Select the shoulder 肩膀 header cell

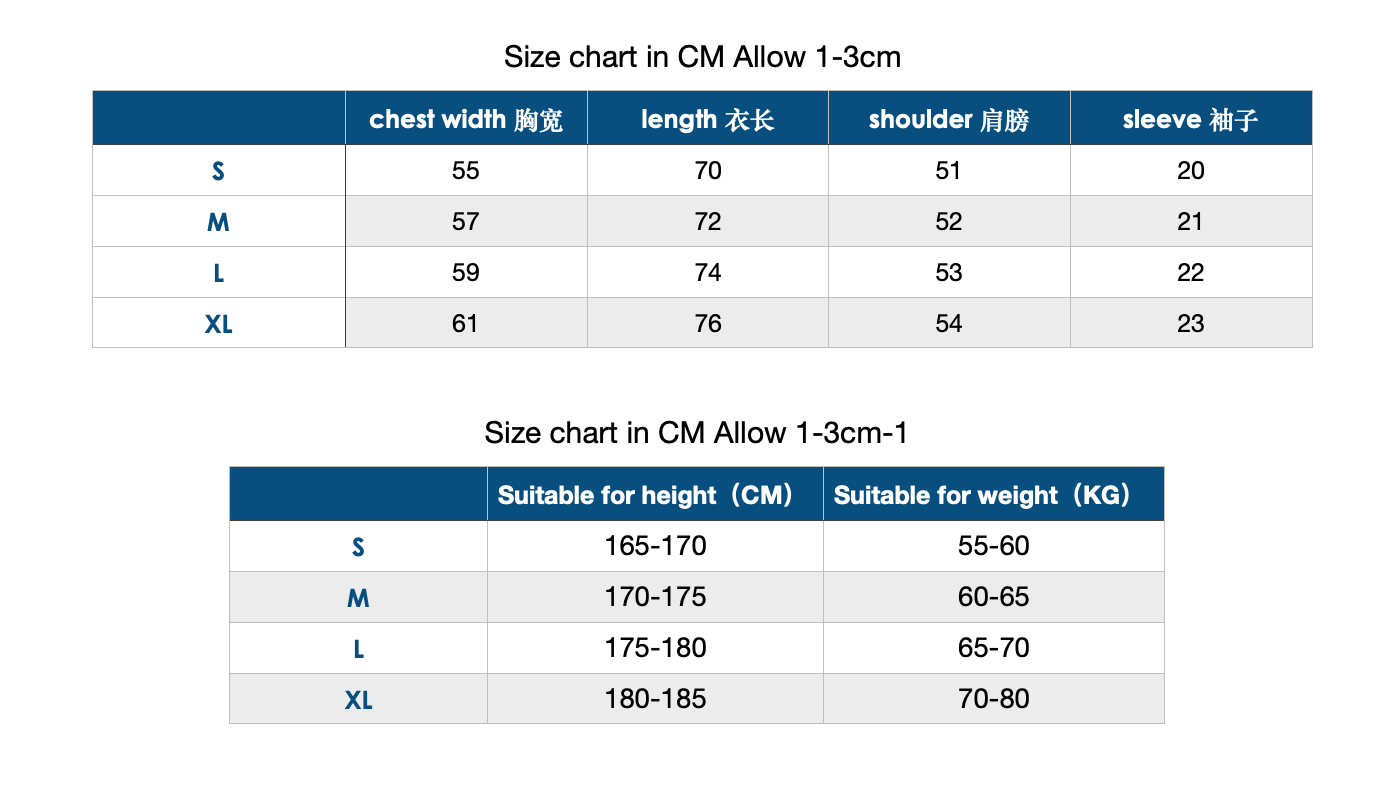point(948,120)
